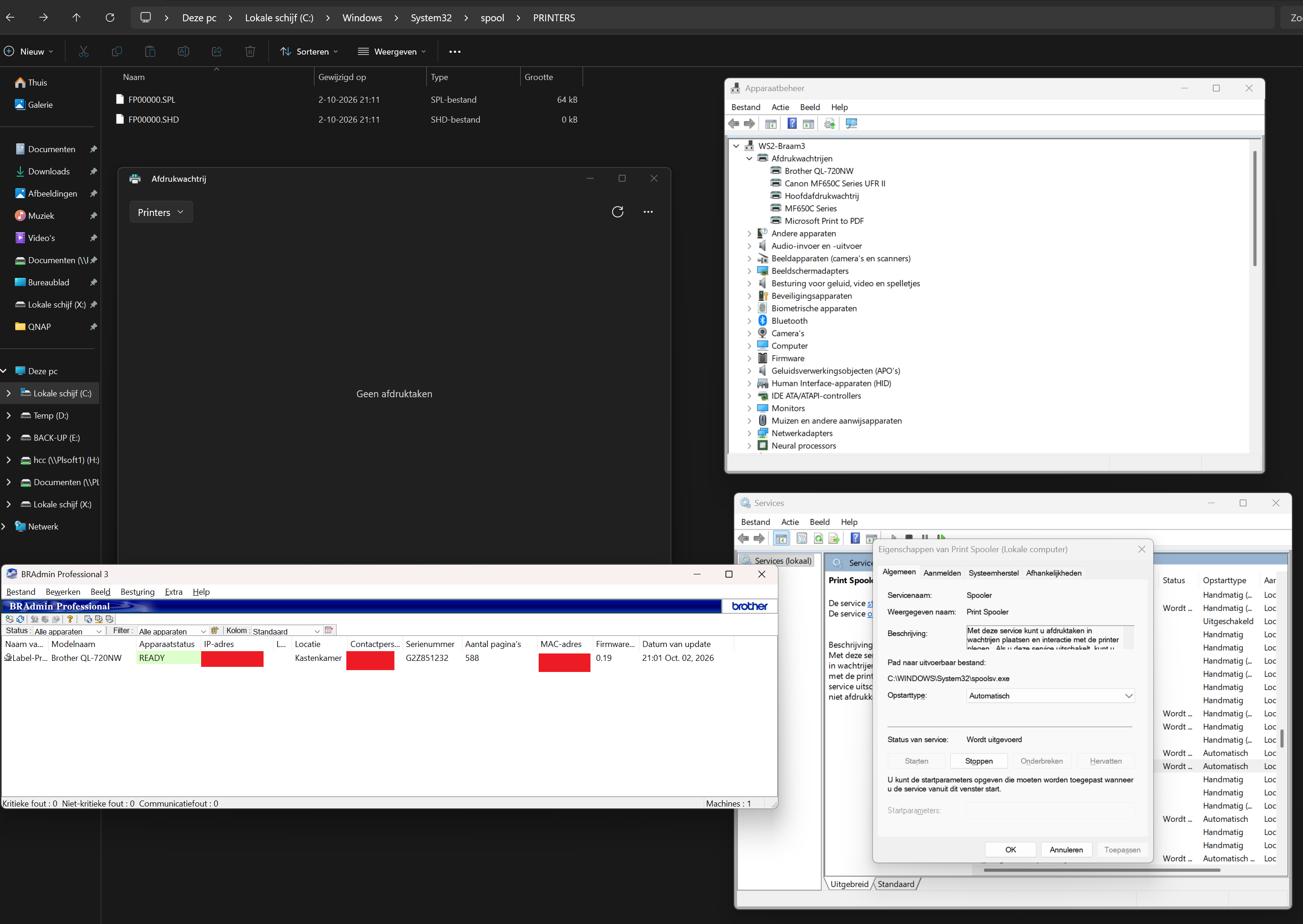Switch to the Aanmelden tab

pyautogui.click(x=942, y=573)
